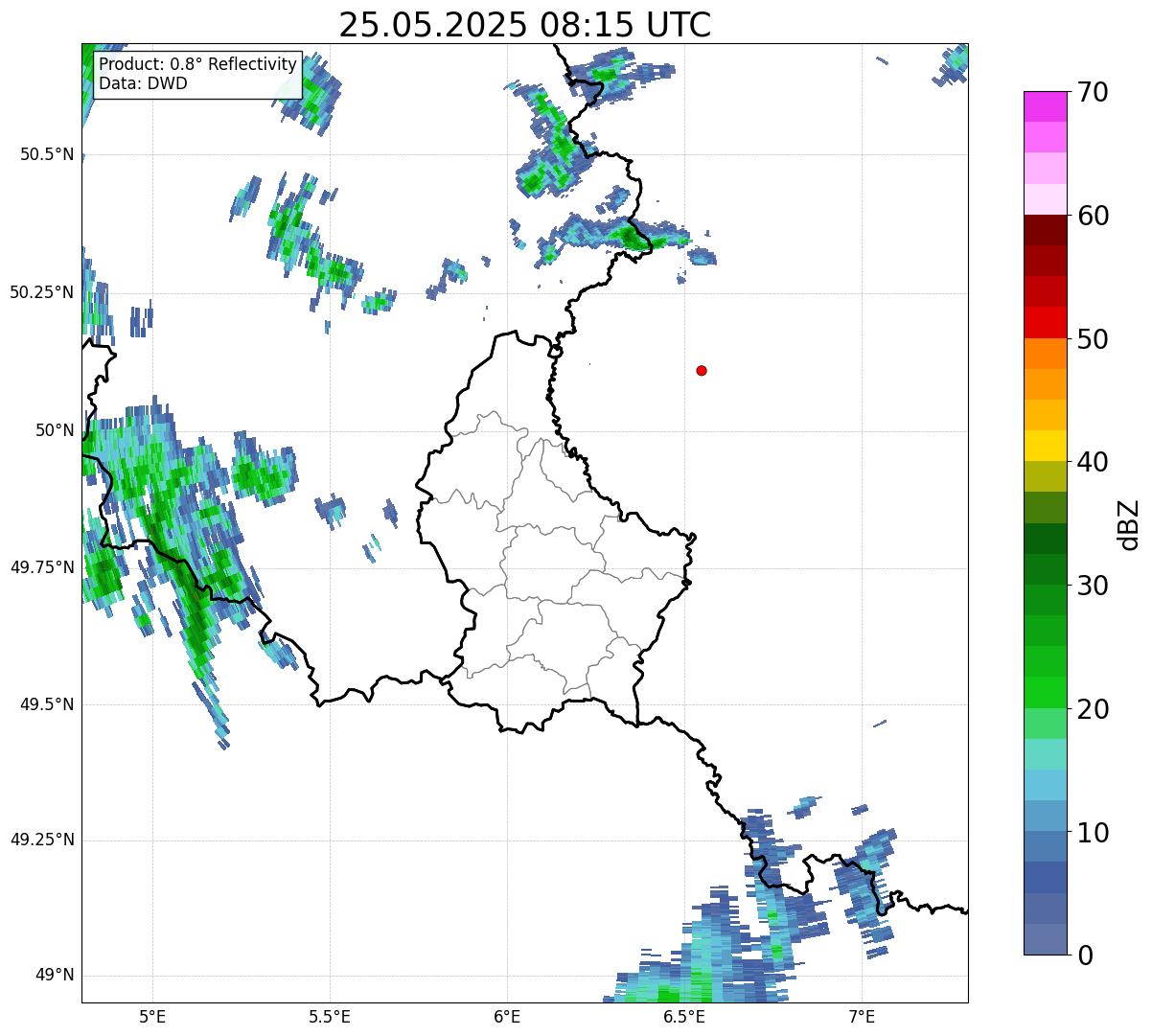Click the dBZ colorbar axis label

point(1129,523)
